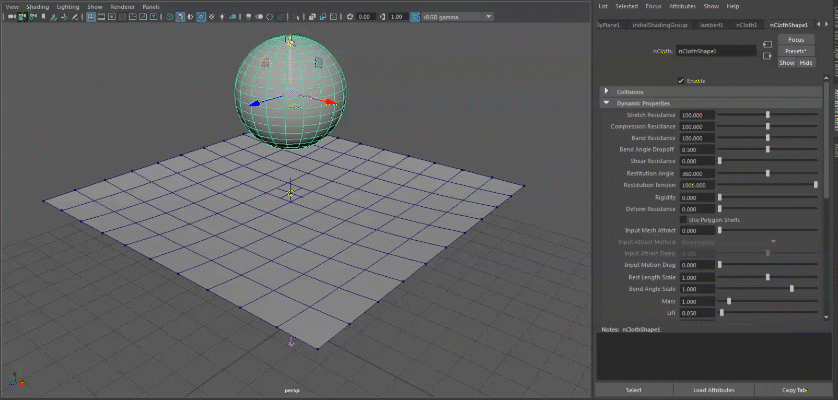Toggle 2D Pan/Zoom icon
Viewport: 838px width, 400px height.
[64, 17]
